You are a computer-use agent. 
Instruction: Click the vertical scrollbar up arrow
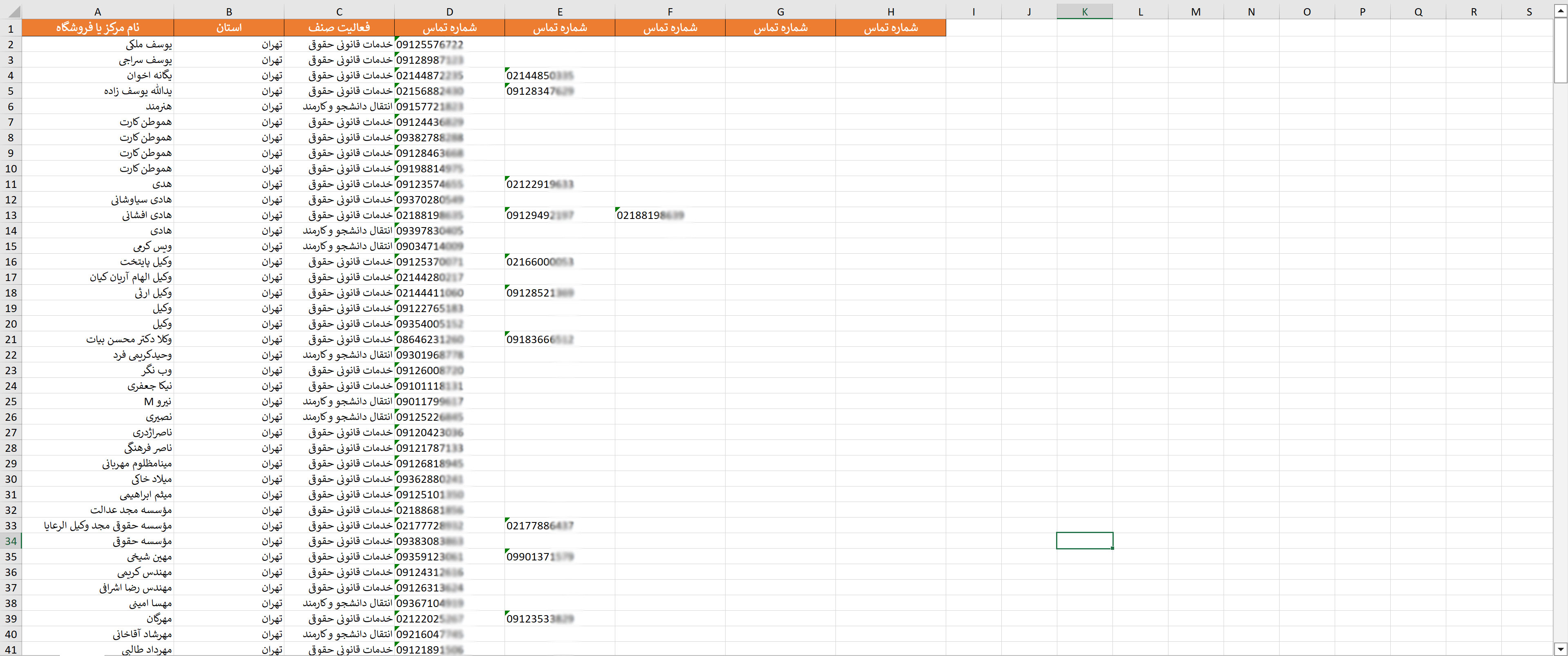(1561, 11)
